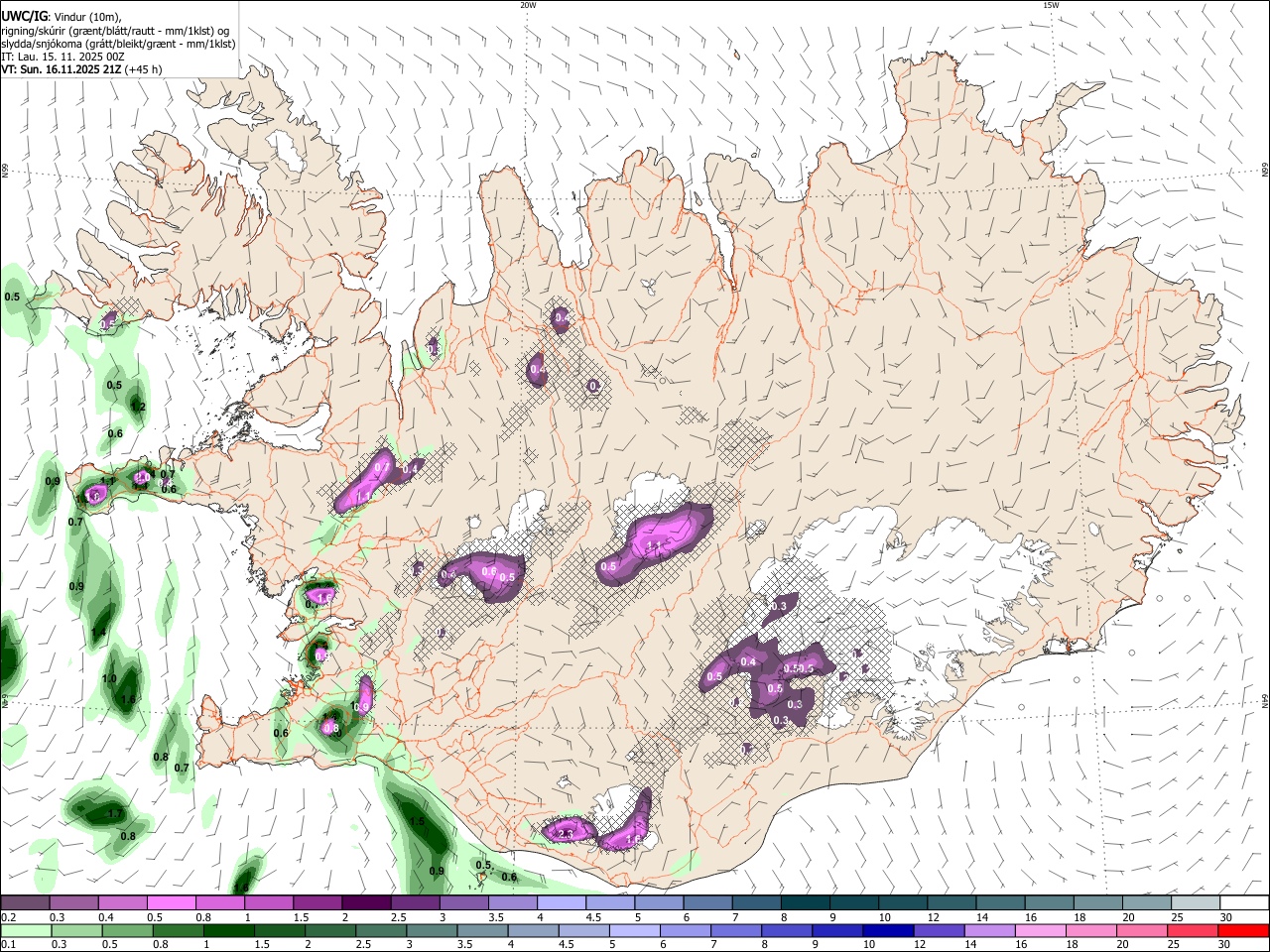
Task: Select the grey-purple swatch labeled 0.2
Action: tap(25, 902)
